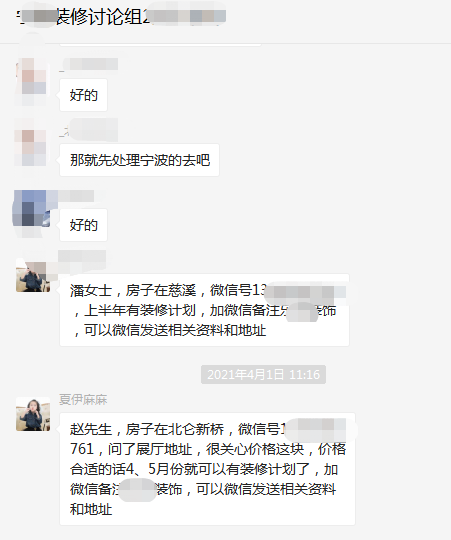Click blurred name above the topmost 好的 bubble
Viewport: 451px width, 540px height.
pyautogui.click(x=89, y=64)
